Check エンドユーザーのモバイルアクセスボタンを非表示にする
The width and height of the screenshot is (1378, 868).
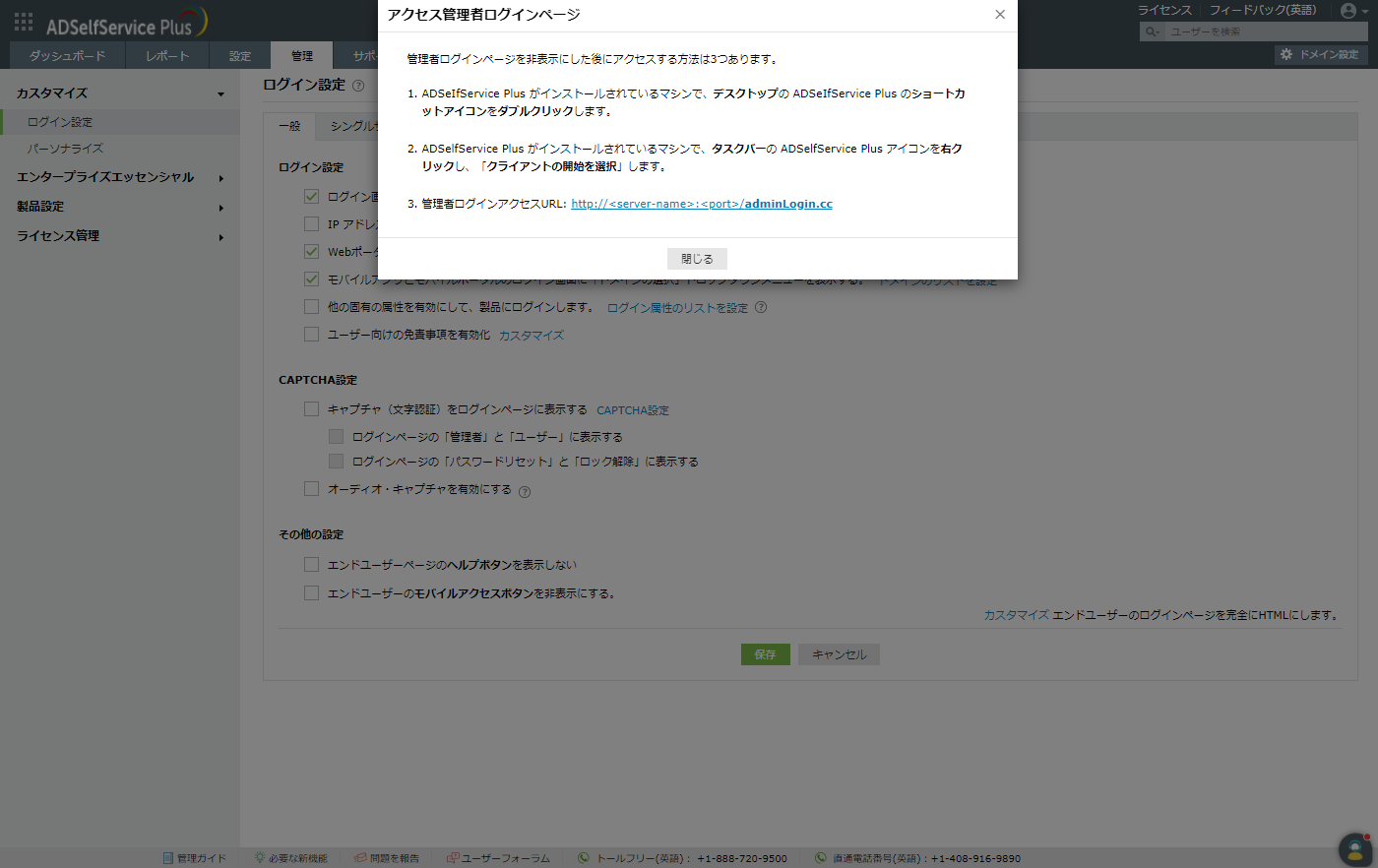pyautogui.click(x=311, y=593)
